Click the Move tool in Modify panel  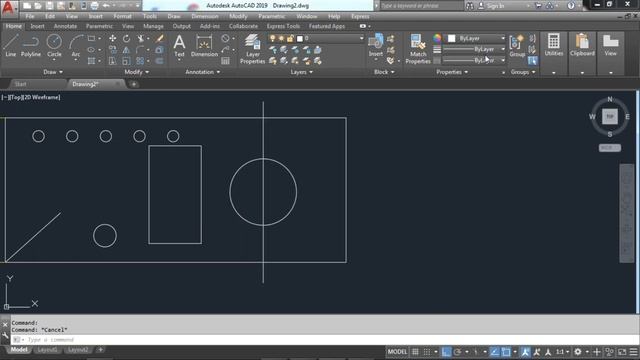112,38
